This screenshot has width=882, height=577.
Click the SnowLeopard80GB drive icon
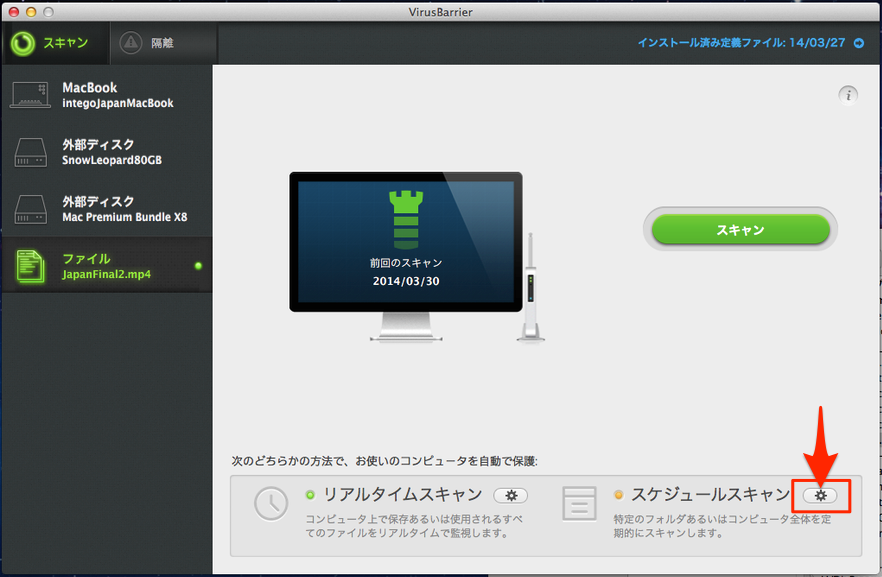pos(30,152)
